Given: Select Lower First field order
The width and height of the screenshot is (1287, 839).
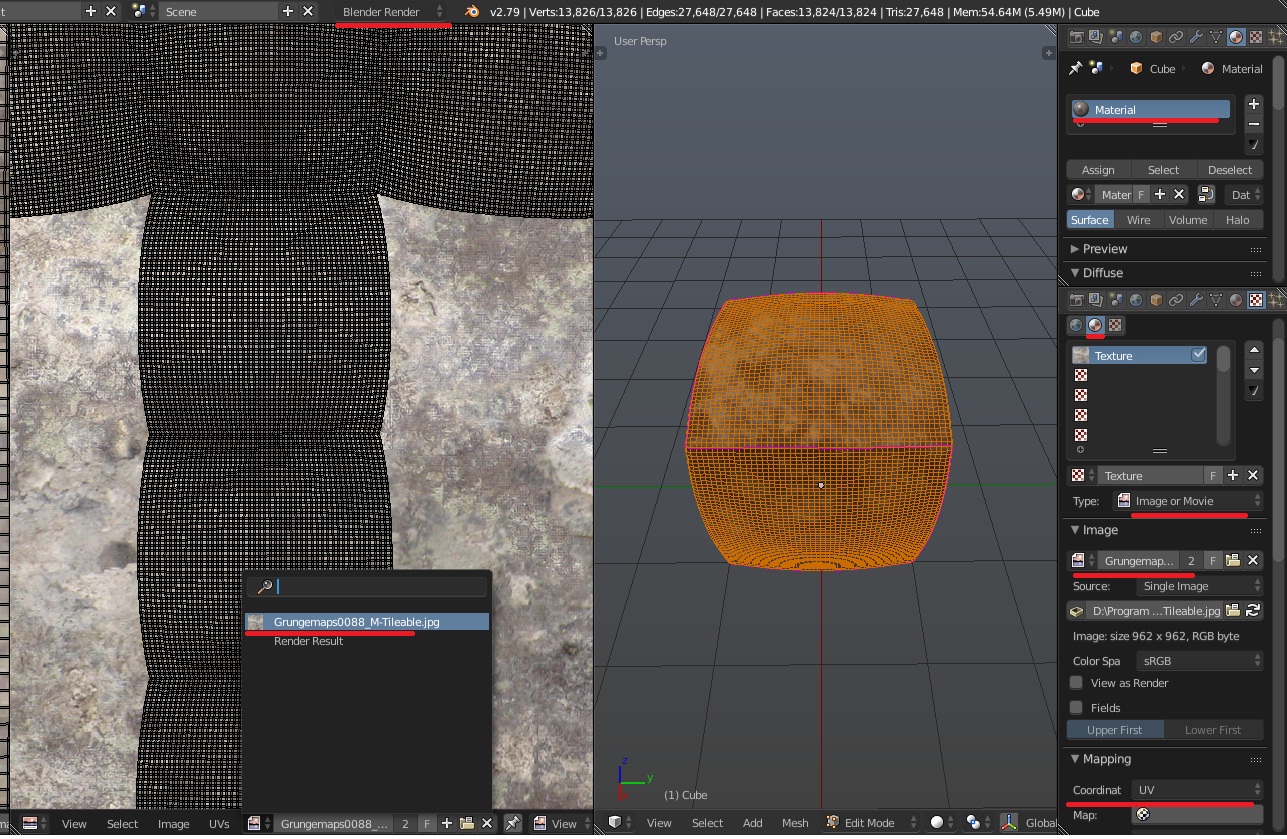Looking at the screenshot, I should (x=1213, y=730).
